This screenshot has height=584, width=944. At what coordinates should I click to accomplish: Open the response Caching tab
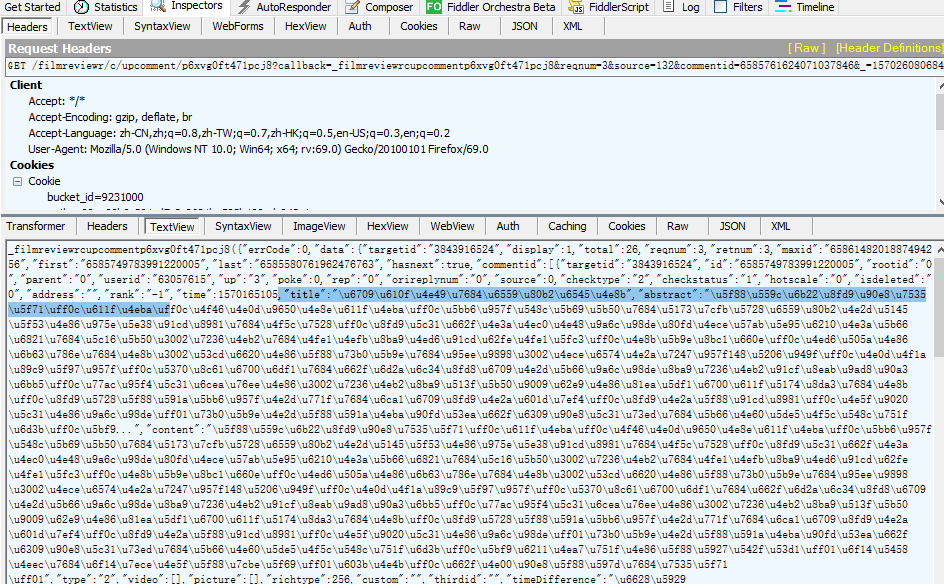[x=567, y=226]
